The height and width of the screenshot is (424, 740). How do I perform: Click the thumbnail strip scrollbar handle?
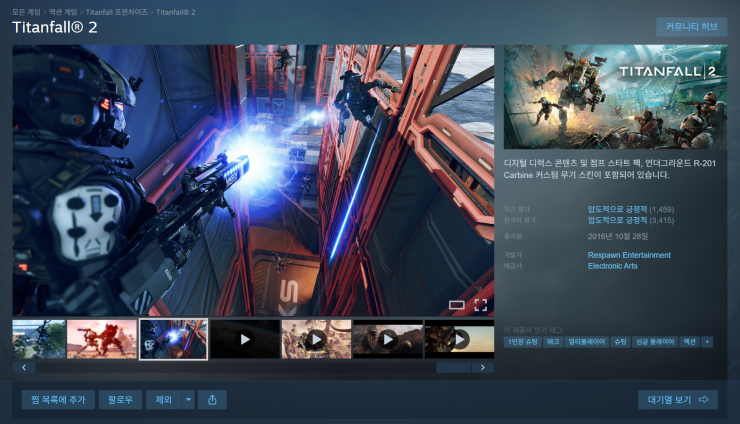click(454, 367)
